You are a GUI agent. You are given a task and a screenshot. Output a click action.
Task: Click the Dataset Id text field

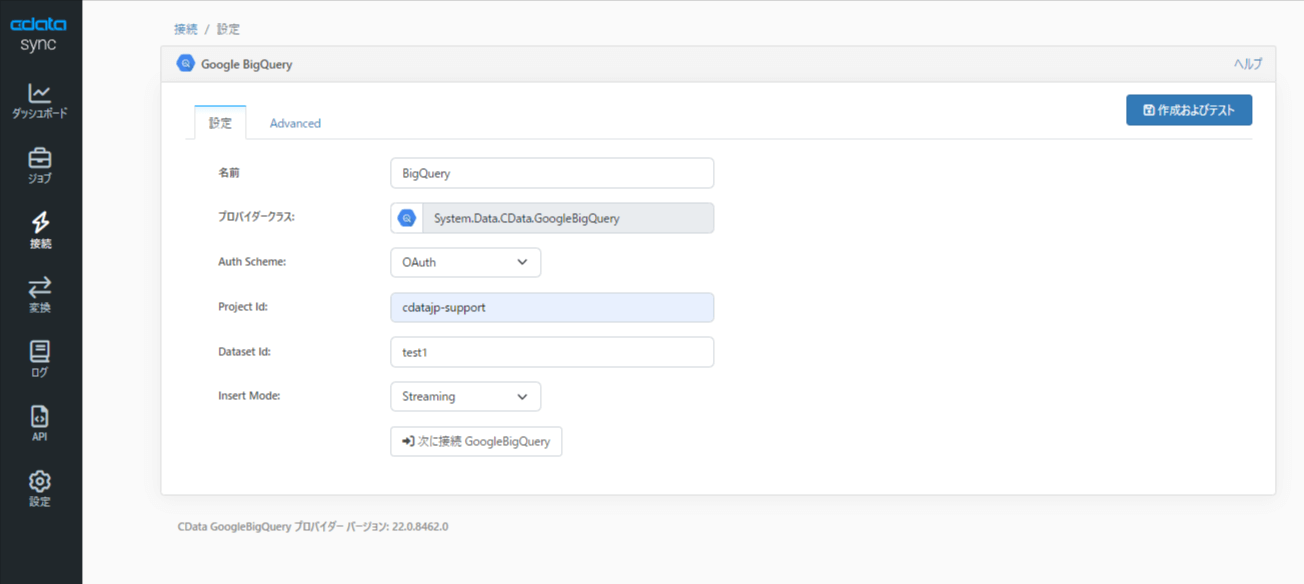click(x=552, y=352)
